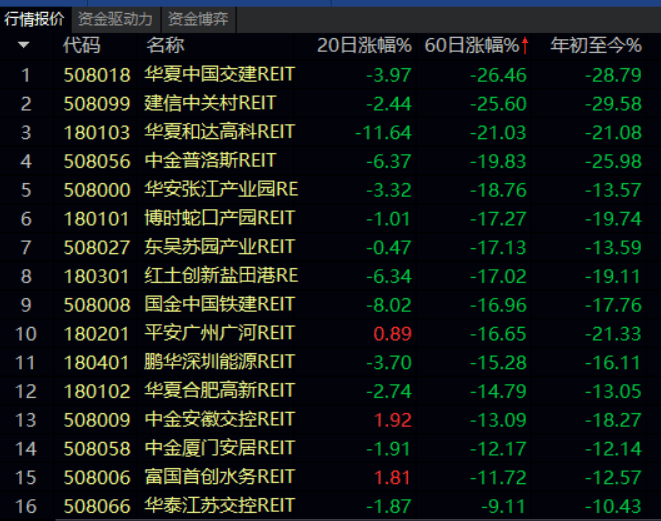Select row 建信中关村REIT
Image resolution: width=661 pixels, height=521 pixels.
(330, 103)
